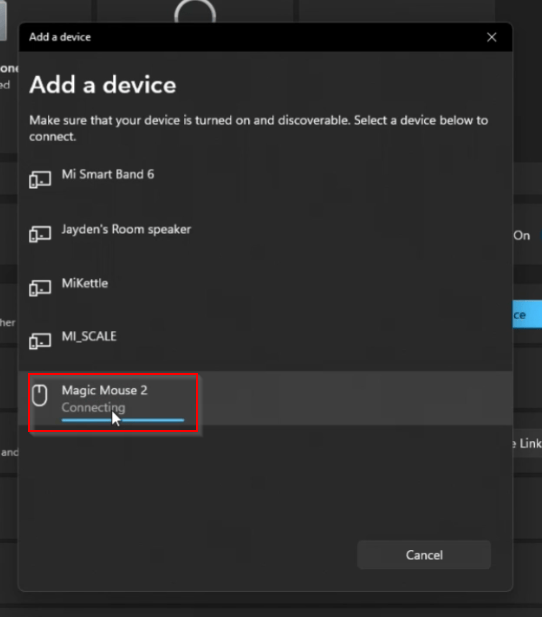The width and height of the screenshot is (542, 617).
Task: Select Mi Smart Band 6 from list
Action: pos(266,180)
